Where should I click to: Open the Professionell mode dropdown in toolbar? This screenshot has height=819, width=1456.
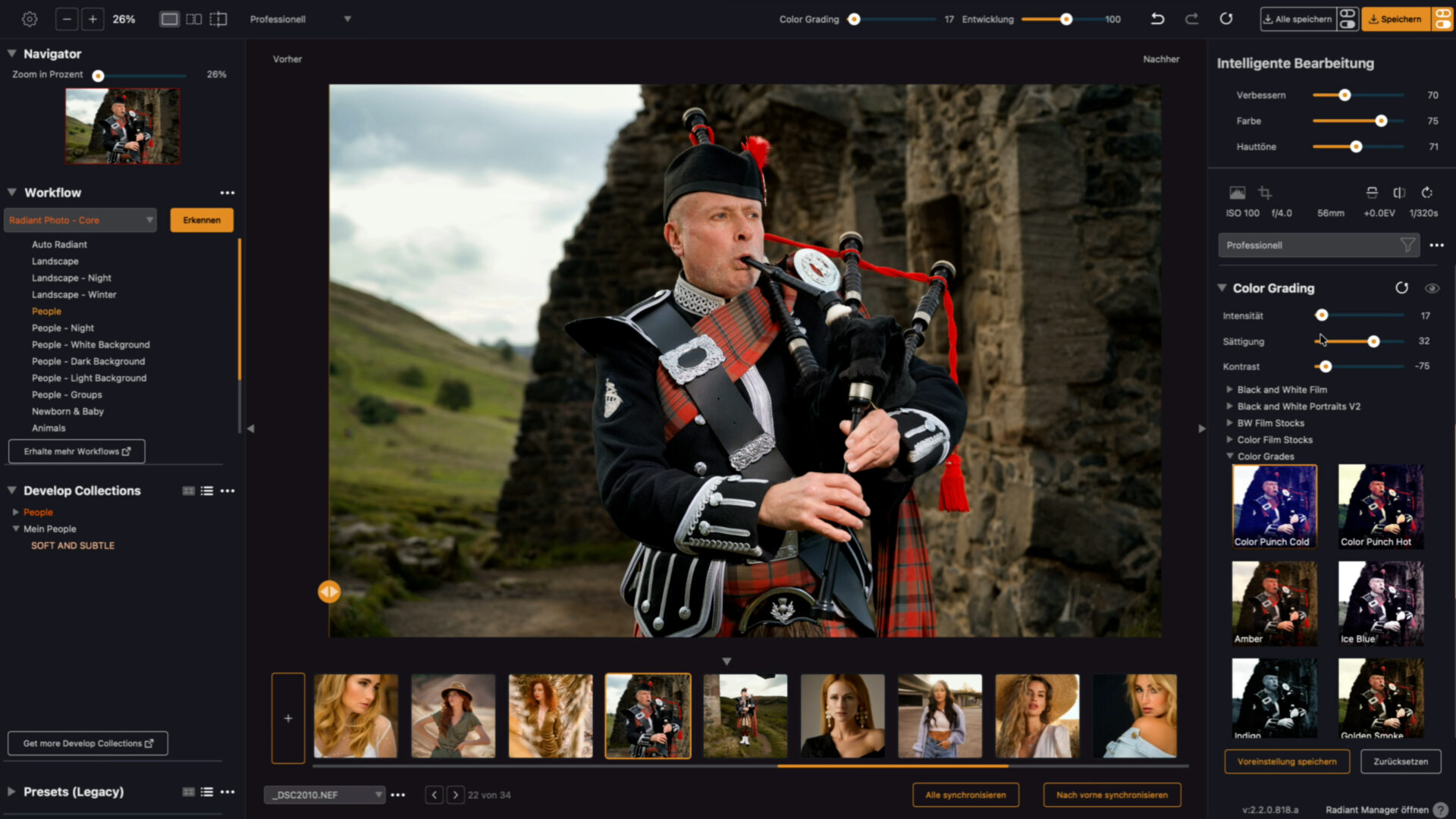tap(300, 19)
